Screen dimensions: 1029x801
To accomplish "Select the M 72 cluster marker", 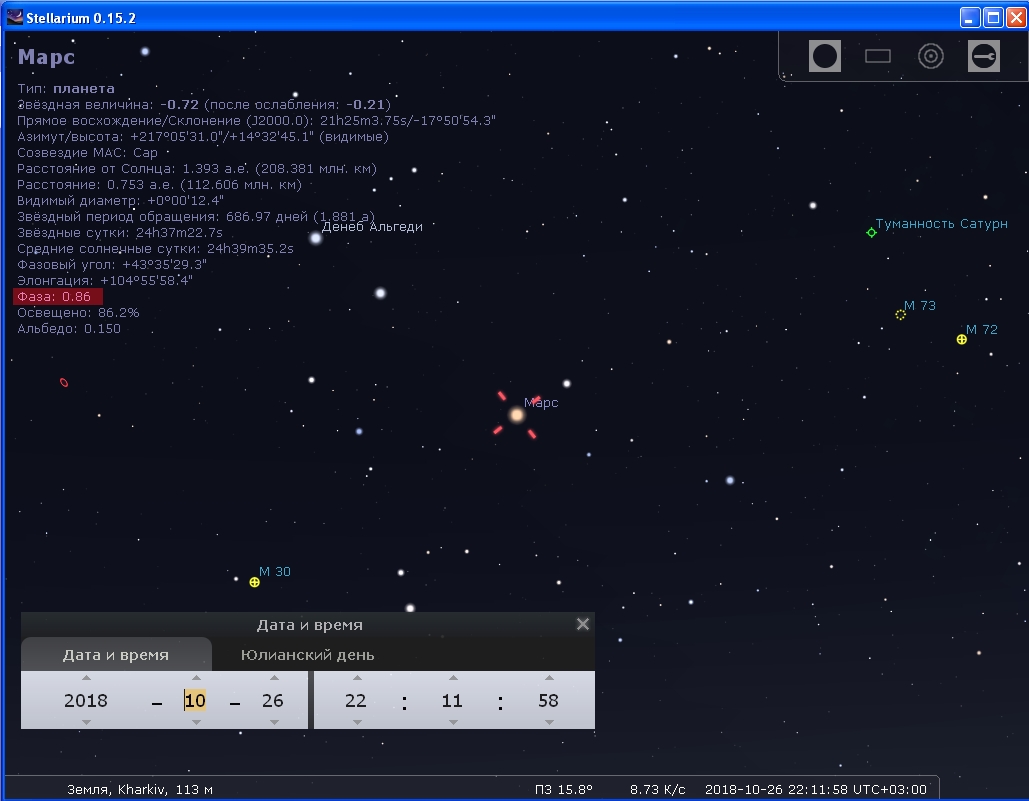I will [x=961, y=340].
